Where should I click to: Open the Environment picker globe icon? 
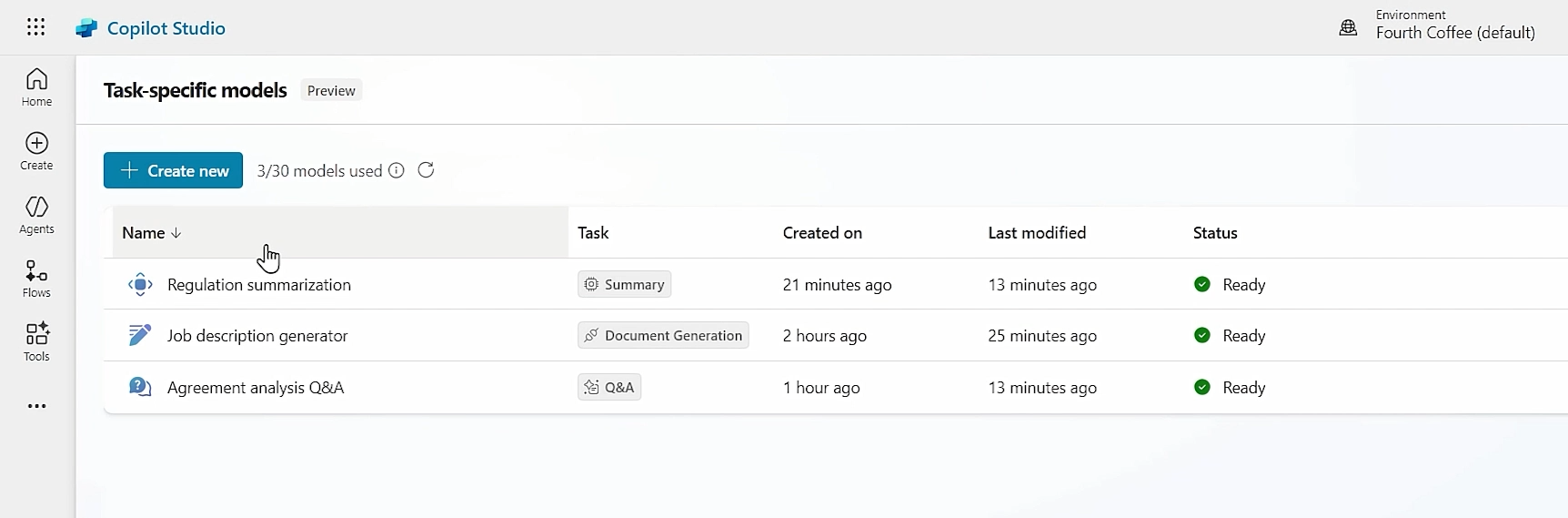[1348, 28]
